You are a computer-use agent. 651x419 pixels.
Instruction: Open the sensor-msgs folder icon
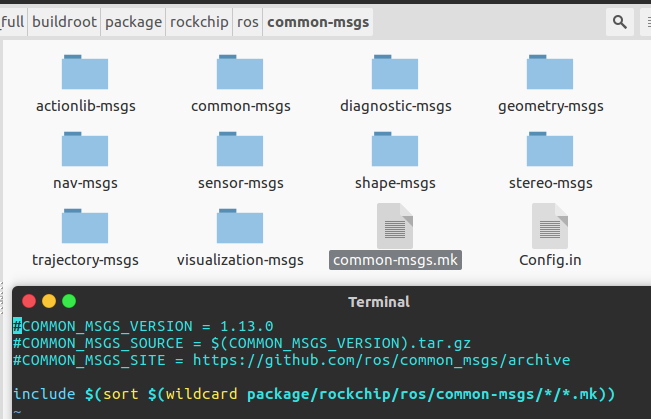pos(240,149)
